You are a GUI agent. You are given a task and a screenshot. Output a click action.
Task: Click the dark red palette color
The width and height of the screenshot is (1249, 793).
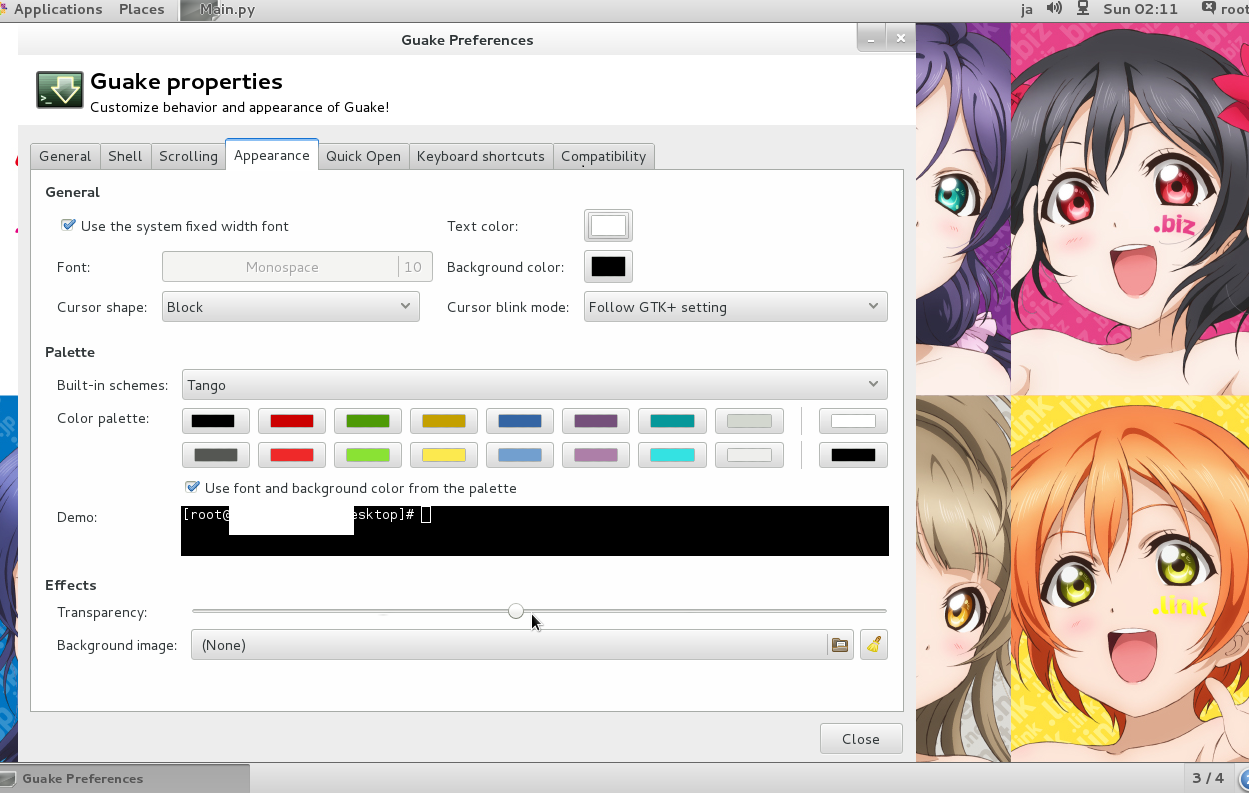pos(292,421)
